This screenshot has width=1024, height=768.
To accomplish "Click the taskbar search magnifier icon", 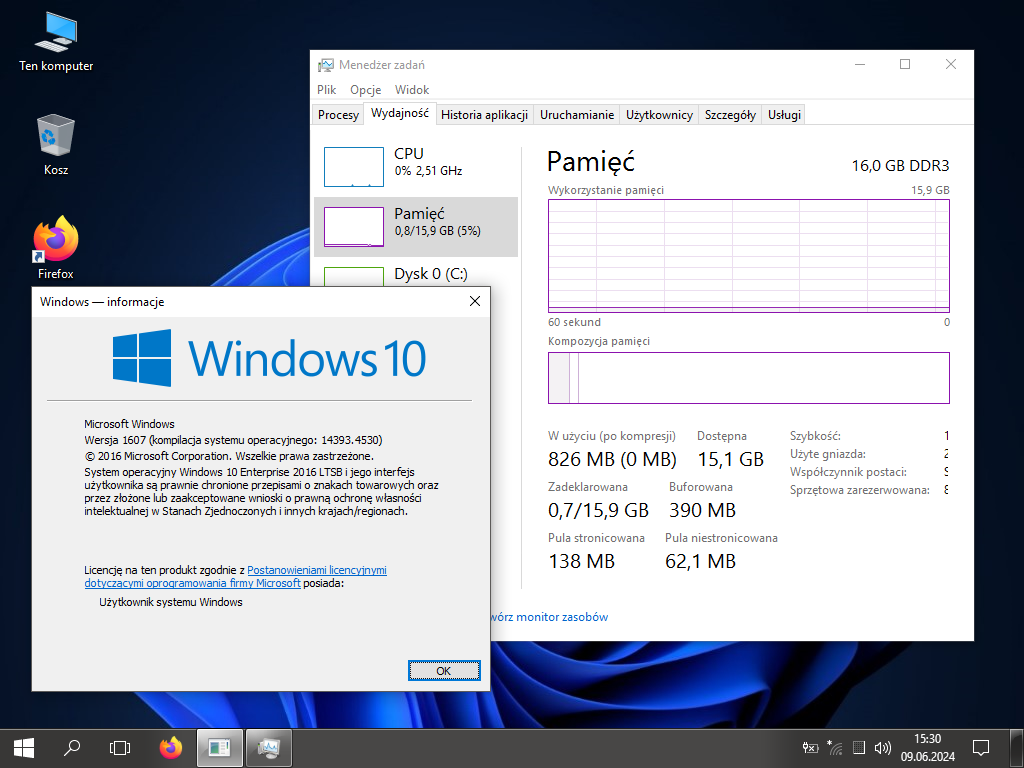I will click(72, 746).
